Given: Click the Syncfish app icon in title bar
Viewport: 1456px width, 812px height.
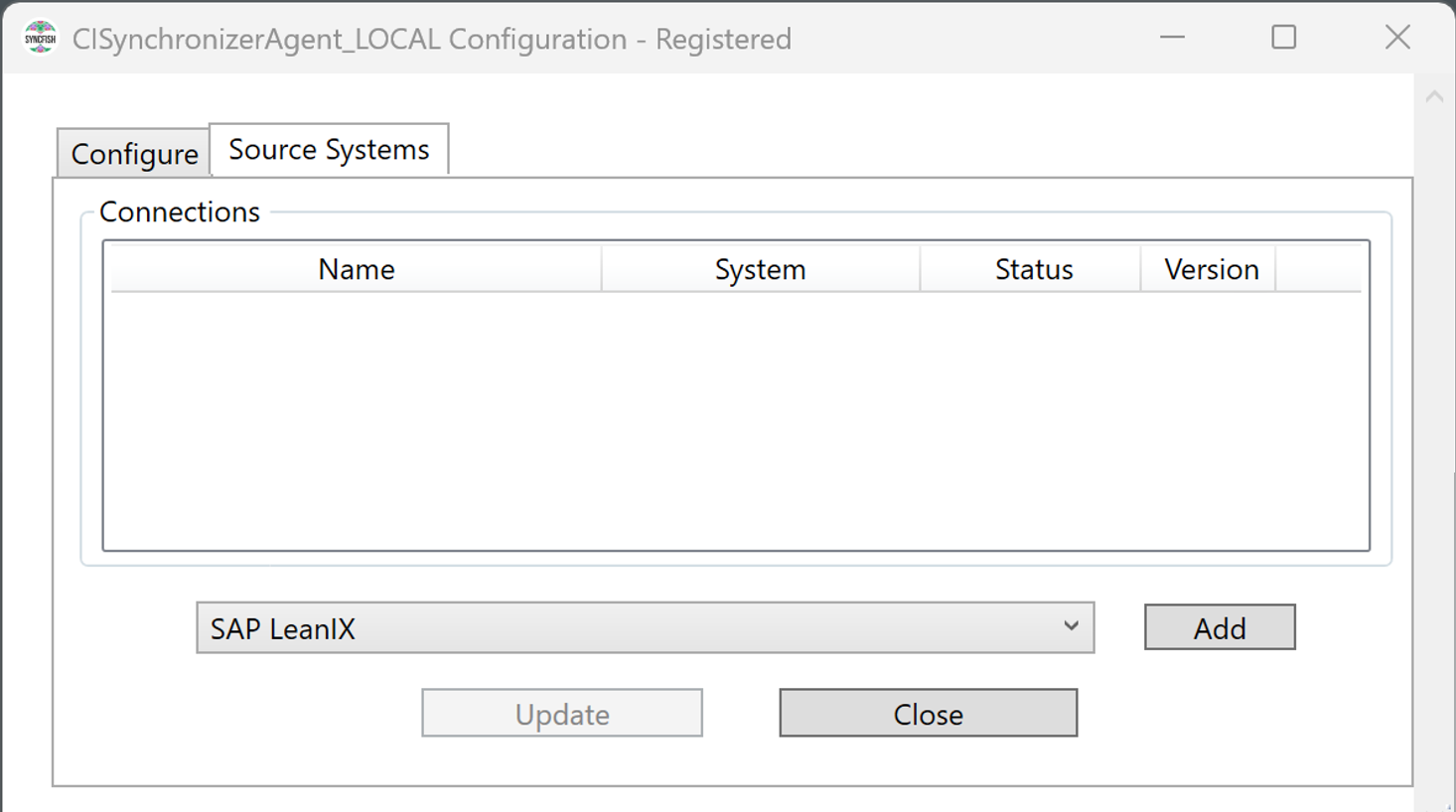Looking at the screenshot, I should [41, 39].
